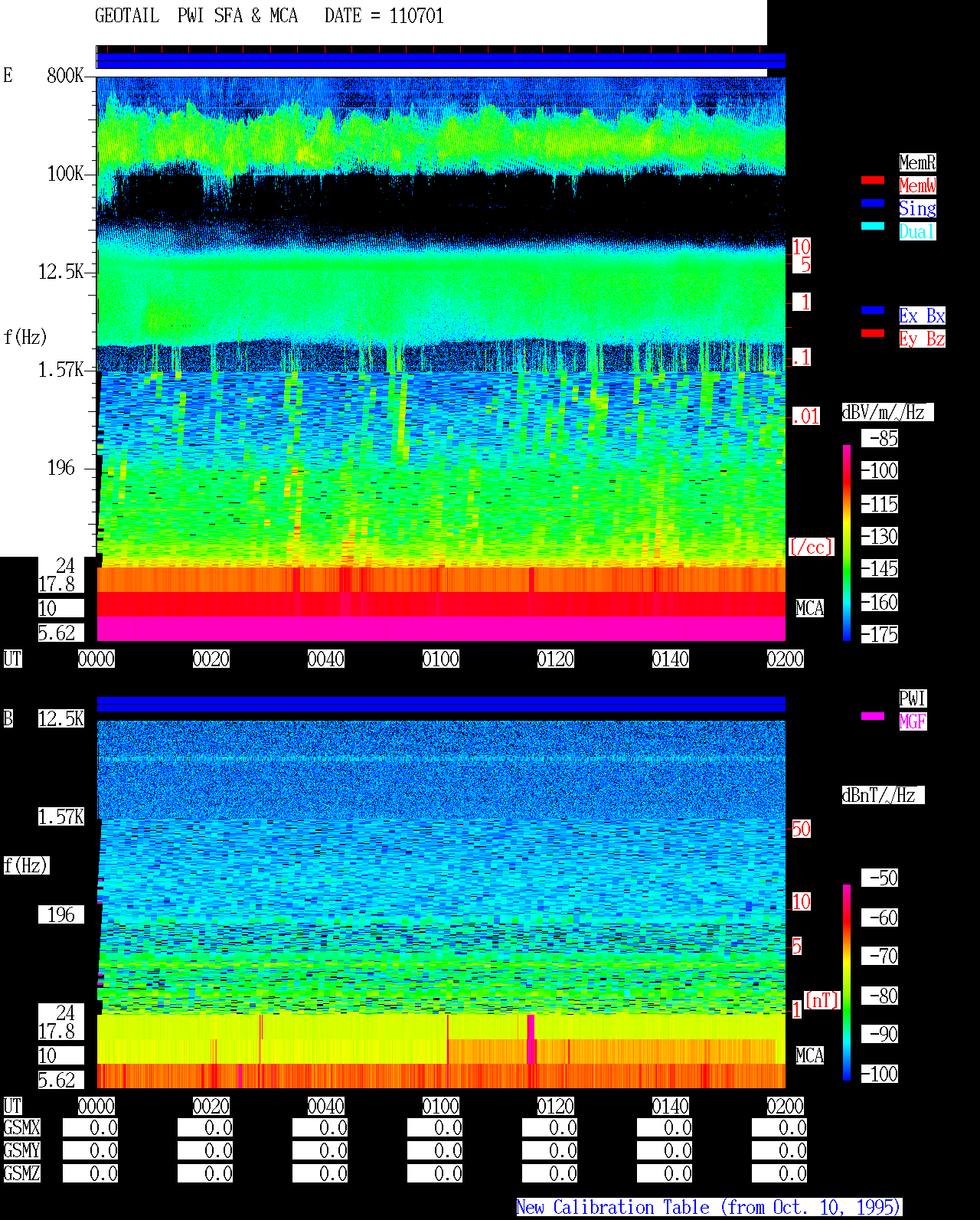Click the blue status bar above B spectrogram
The width and height of the screenshot is (980, 1220).
pyautogui.click(x=441, y=704)
